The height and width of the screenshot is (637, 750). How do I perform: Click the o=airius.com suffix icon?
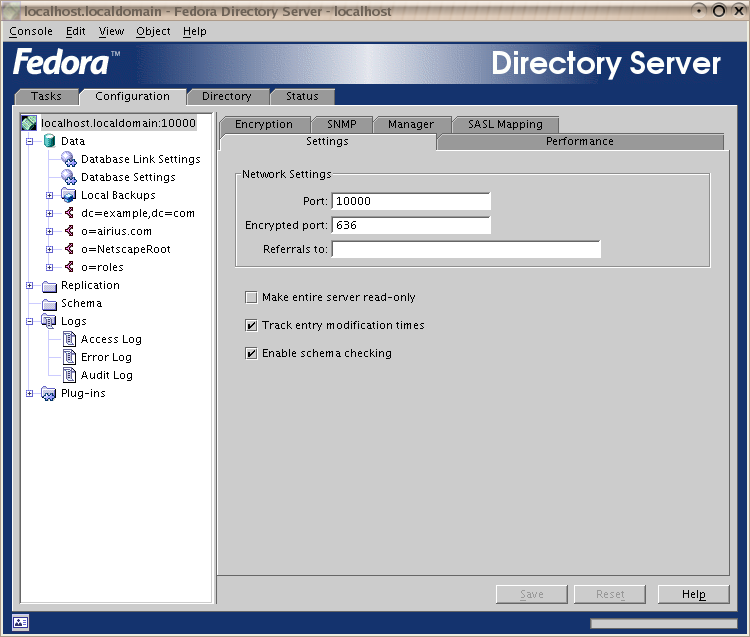(x=69, y=231)
